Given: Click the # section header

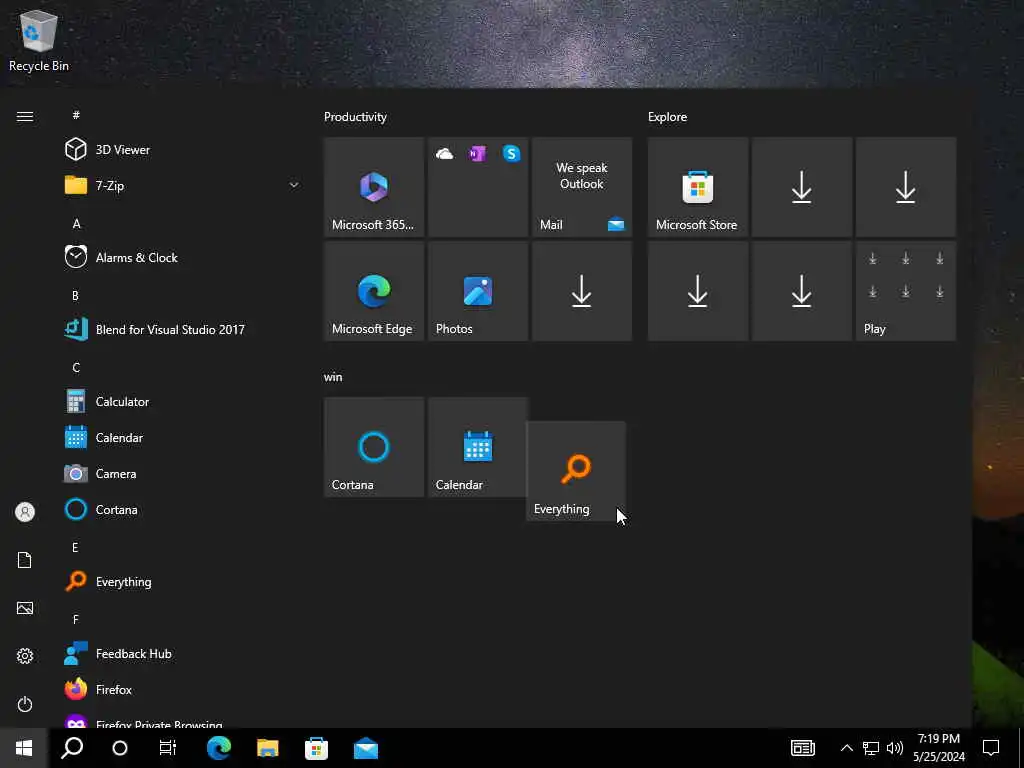Looking at the screenshot, I should [76, 115].
